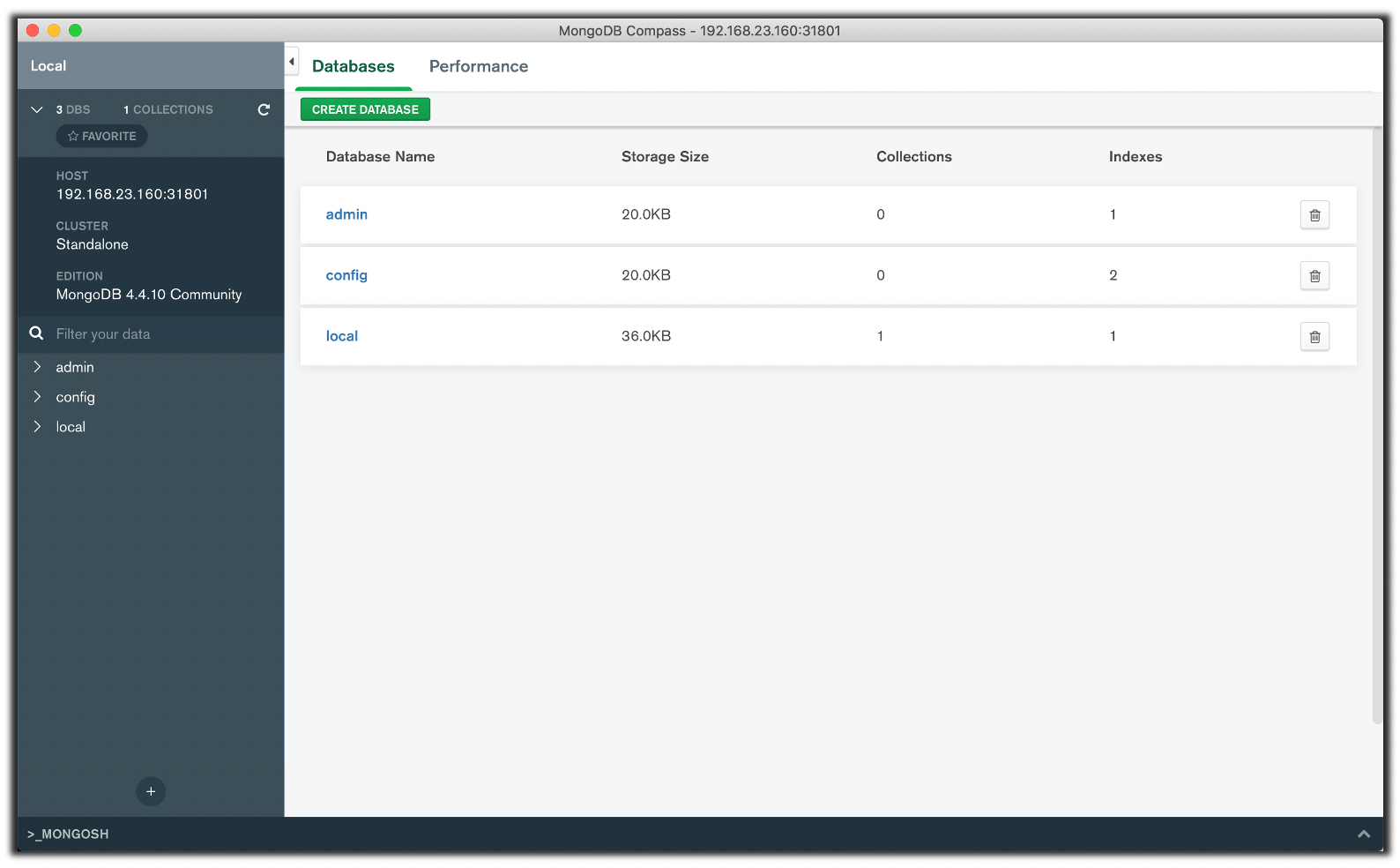Expand the config database tree node
This screenshot has height=868, width=1400.
tap(37, 396)
